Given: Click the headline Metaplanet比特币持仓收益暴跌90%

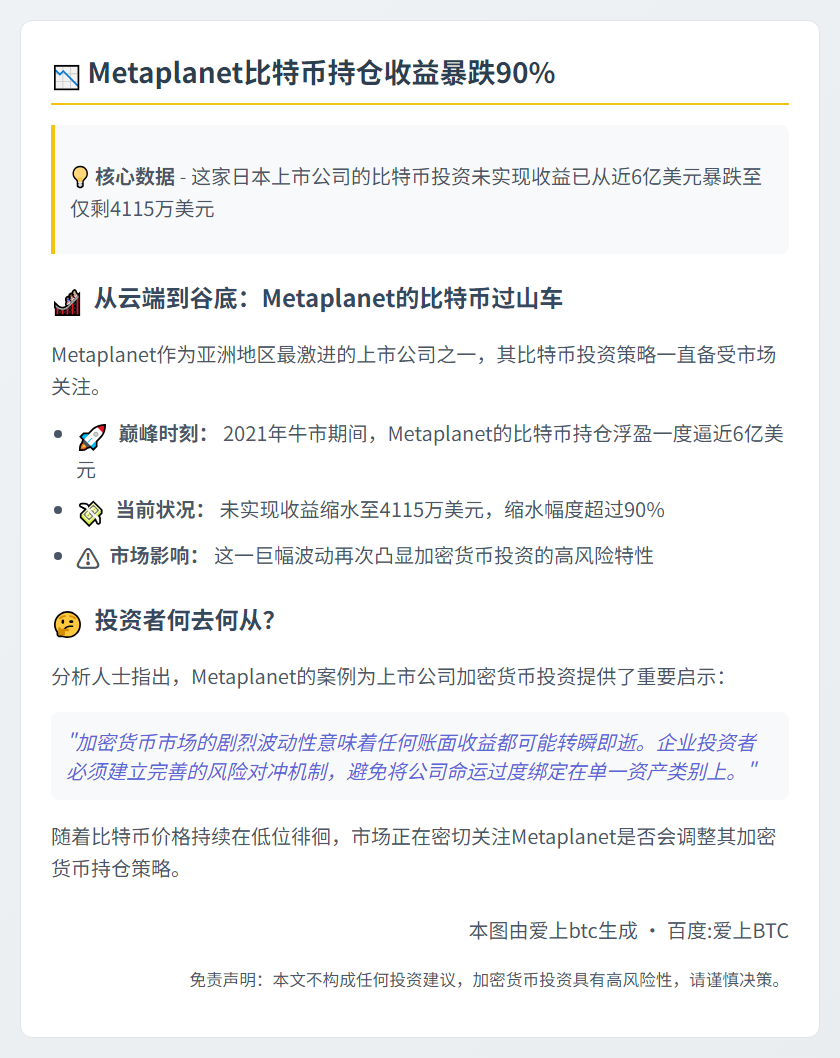Looking at the screenshot, I should pos(321,74).
